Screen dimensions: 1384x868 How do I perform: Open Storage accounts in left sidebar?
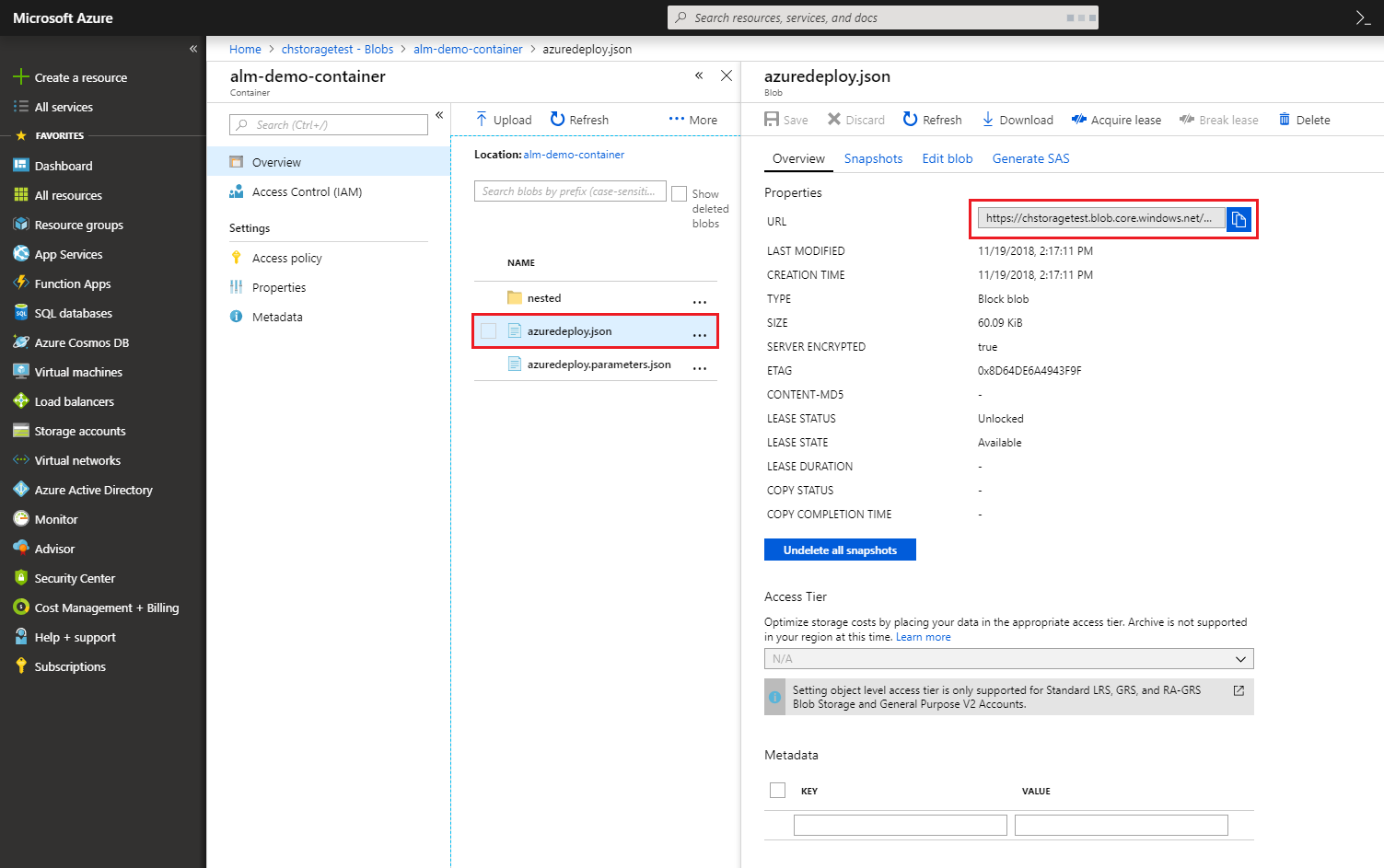79,431
